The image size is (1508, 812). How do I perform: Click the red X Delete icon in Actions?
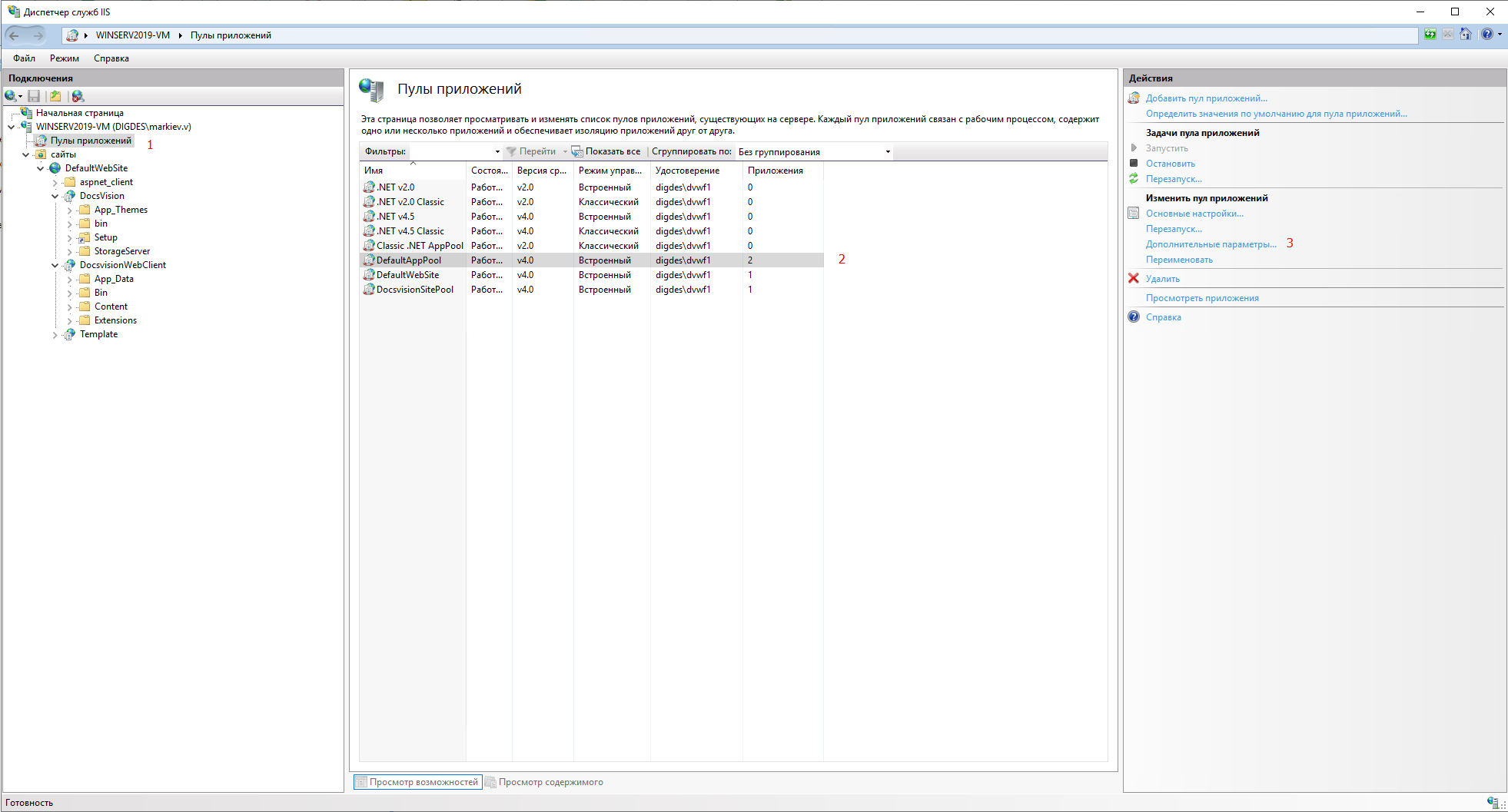click(1134, 278)
